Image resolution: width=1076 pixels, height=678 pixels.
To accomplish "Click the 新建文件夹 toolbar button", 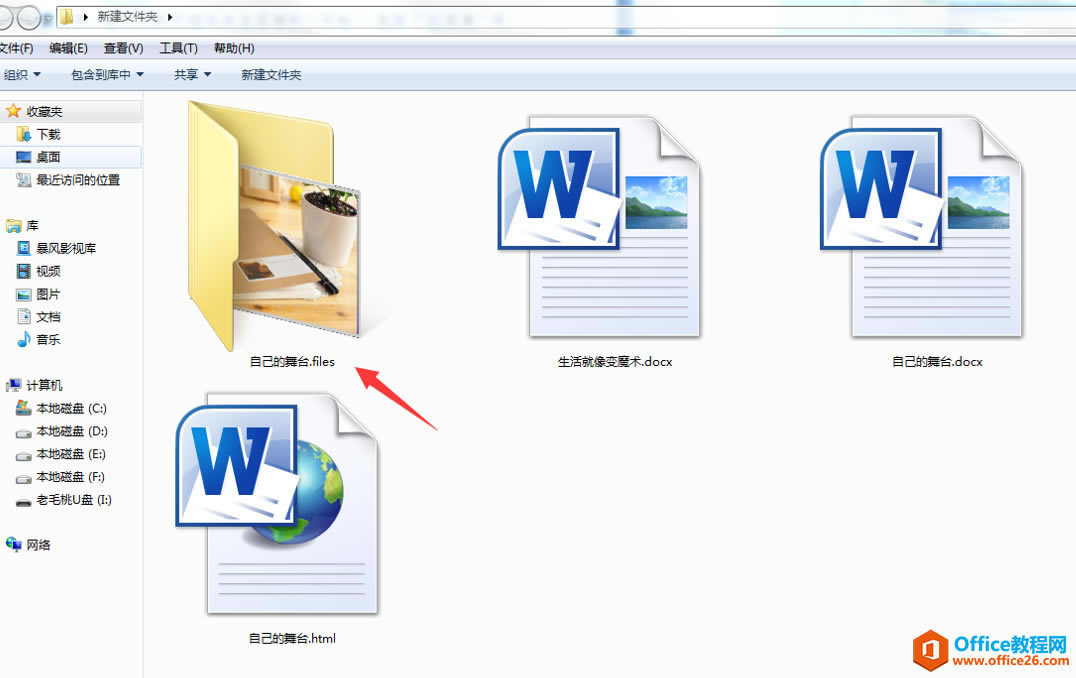I will [271, 75].
